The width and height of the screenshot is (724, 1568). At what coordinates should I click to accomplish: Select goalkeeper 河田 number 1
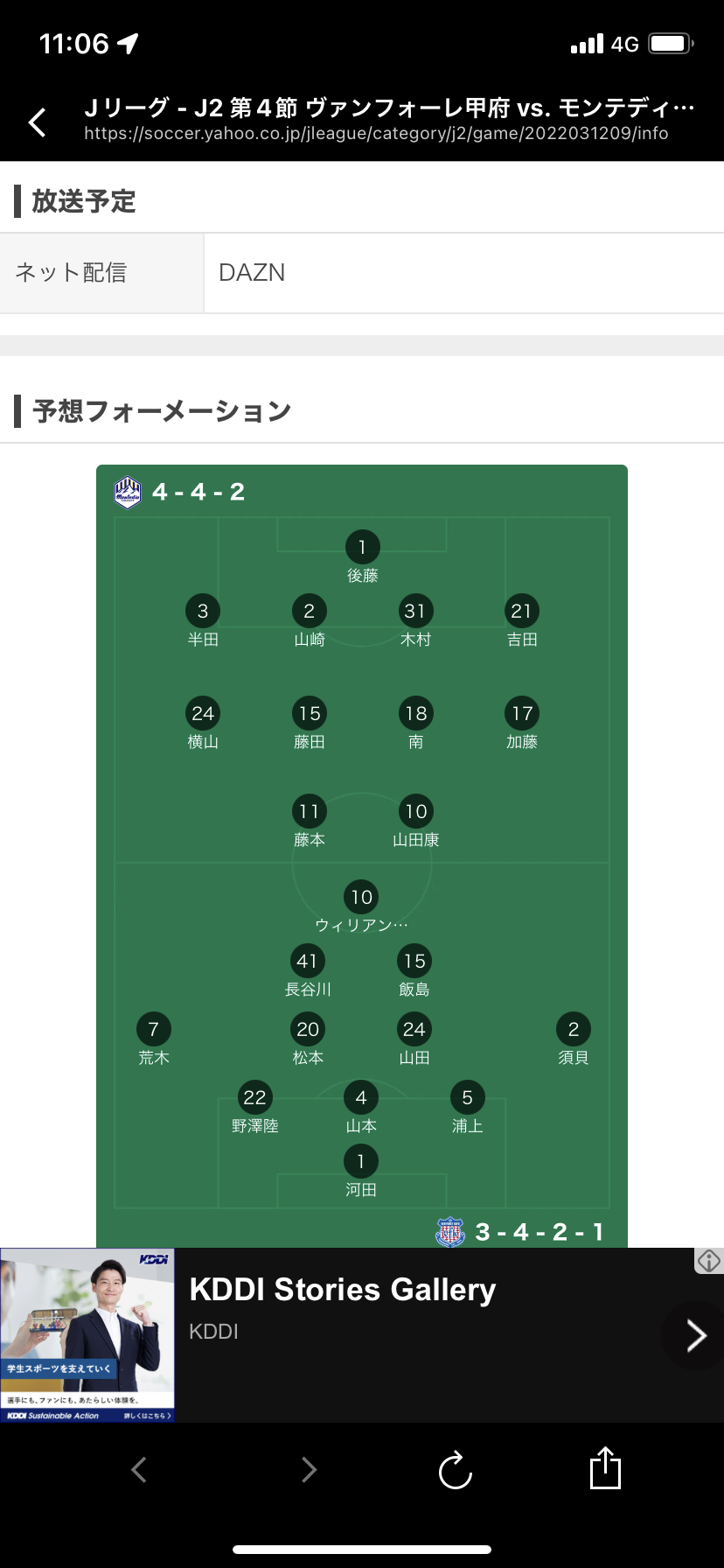tap(361, 1162)
